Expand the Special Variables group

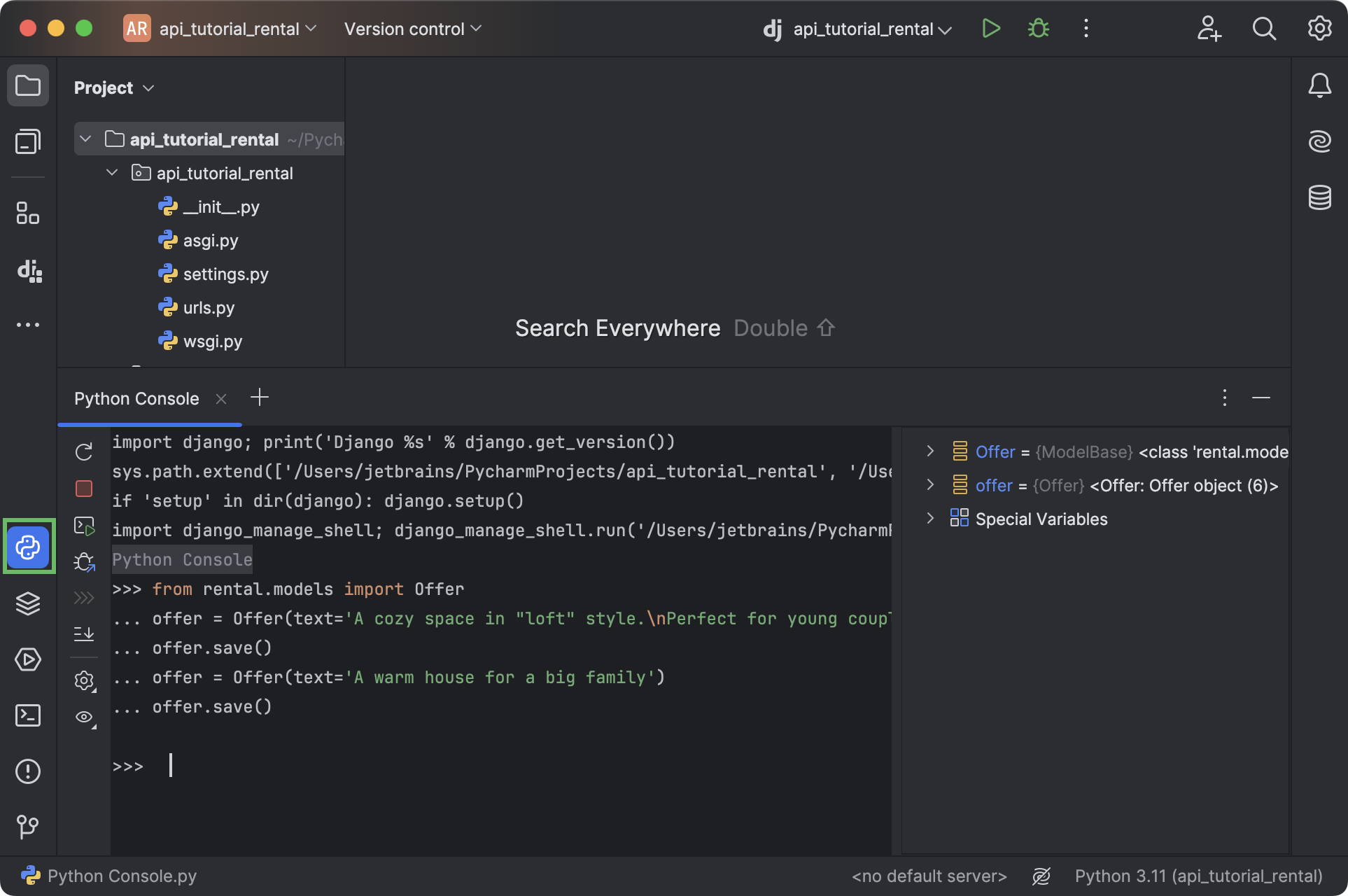point(930,518)
